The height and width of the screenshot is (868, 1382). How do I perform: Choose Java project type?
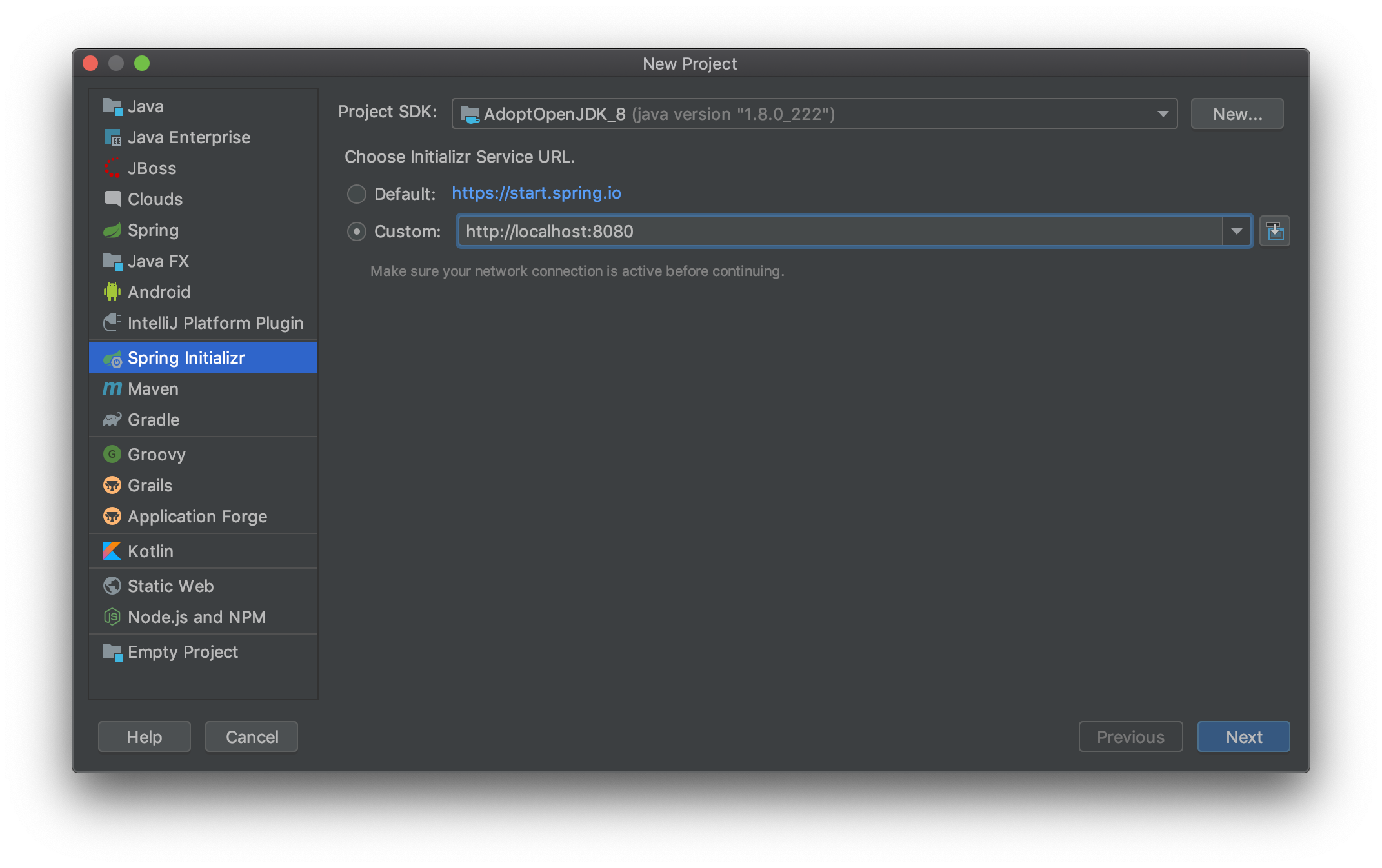coord(203,106)
